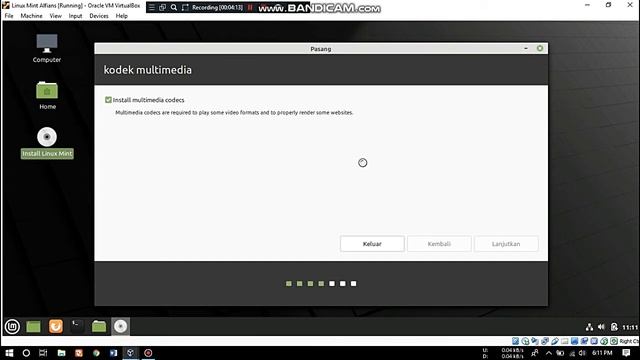Show hidden Windows tray icons chevron
The image size is (640, 360).
click(x=549, y=353)
